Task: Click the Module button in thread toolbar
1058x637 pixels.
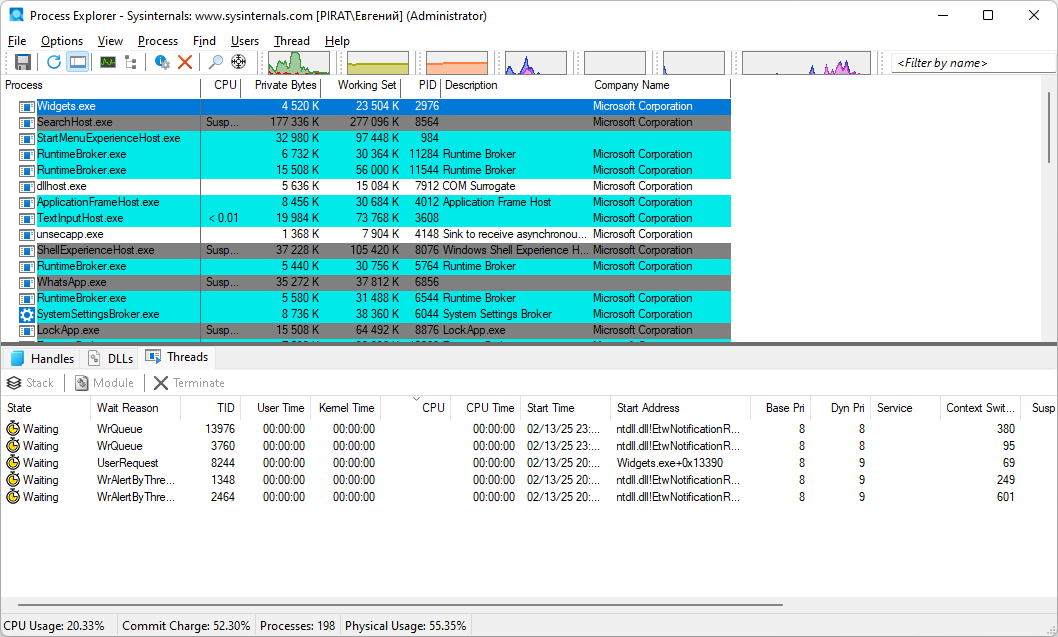Action: click(x=104, y=383)
